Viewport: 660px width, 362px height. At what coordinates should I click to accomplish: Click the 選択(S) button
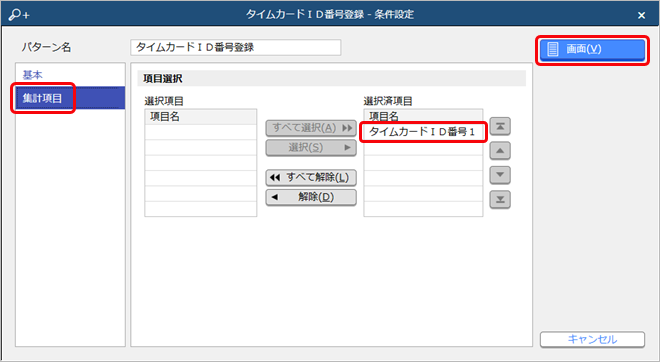[311, 148]
